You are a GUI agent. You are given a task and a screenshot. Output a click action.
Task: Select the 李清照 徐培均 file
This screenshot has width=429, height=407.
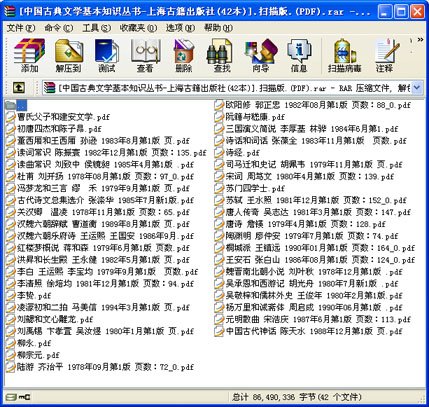tap(100, 284)
